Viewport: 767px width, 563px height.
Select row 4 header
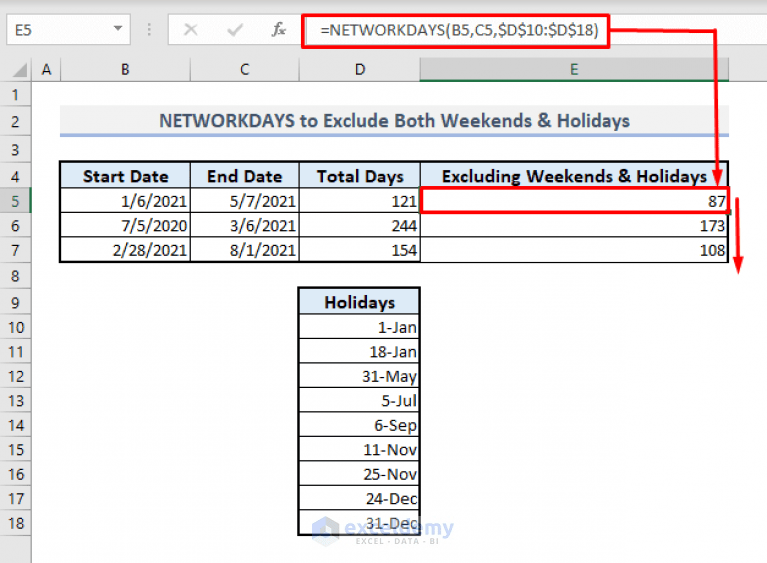tap(15, 176)
